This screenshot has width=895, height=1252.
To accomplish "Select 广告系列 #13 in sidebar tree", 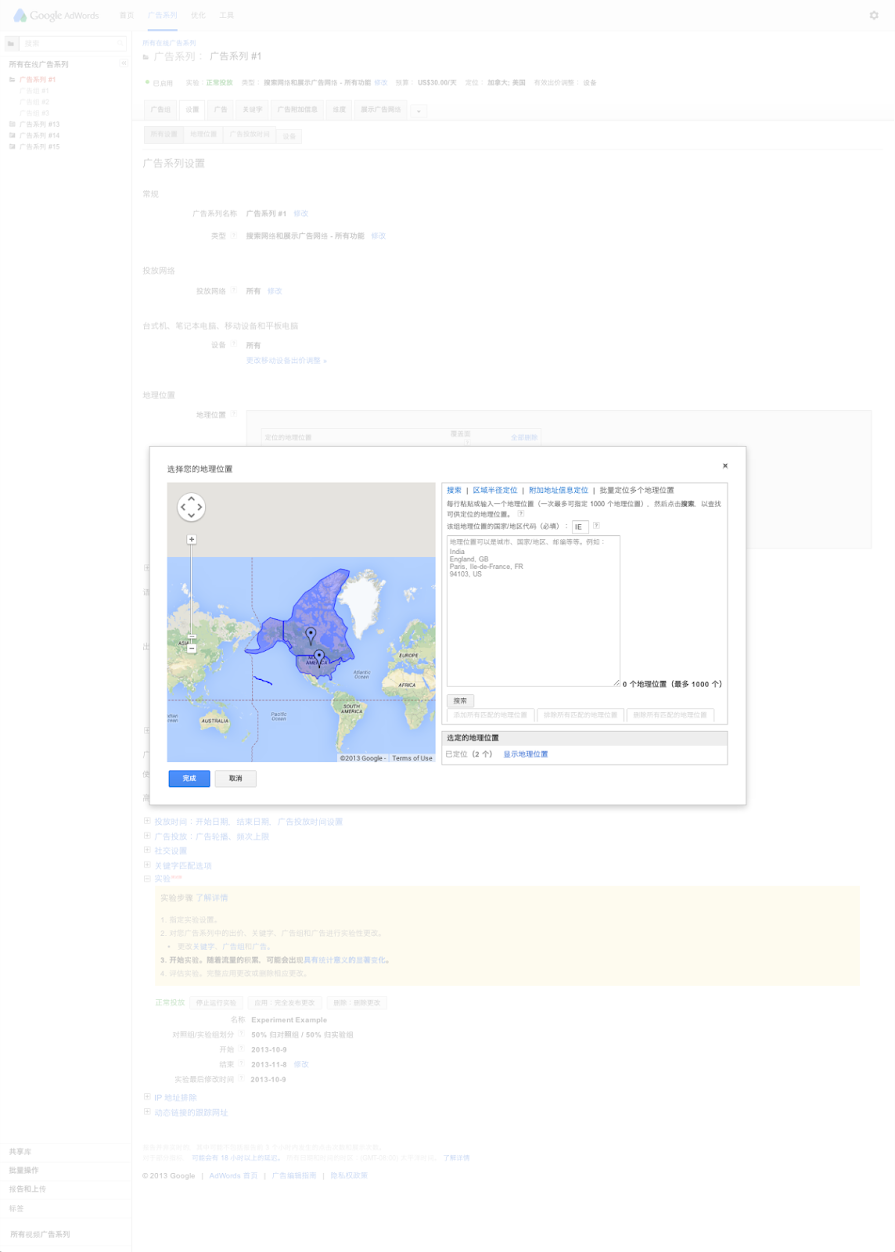I will 39,124.
